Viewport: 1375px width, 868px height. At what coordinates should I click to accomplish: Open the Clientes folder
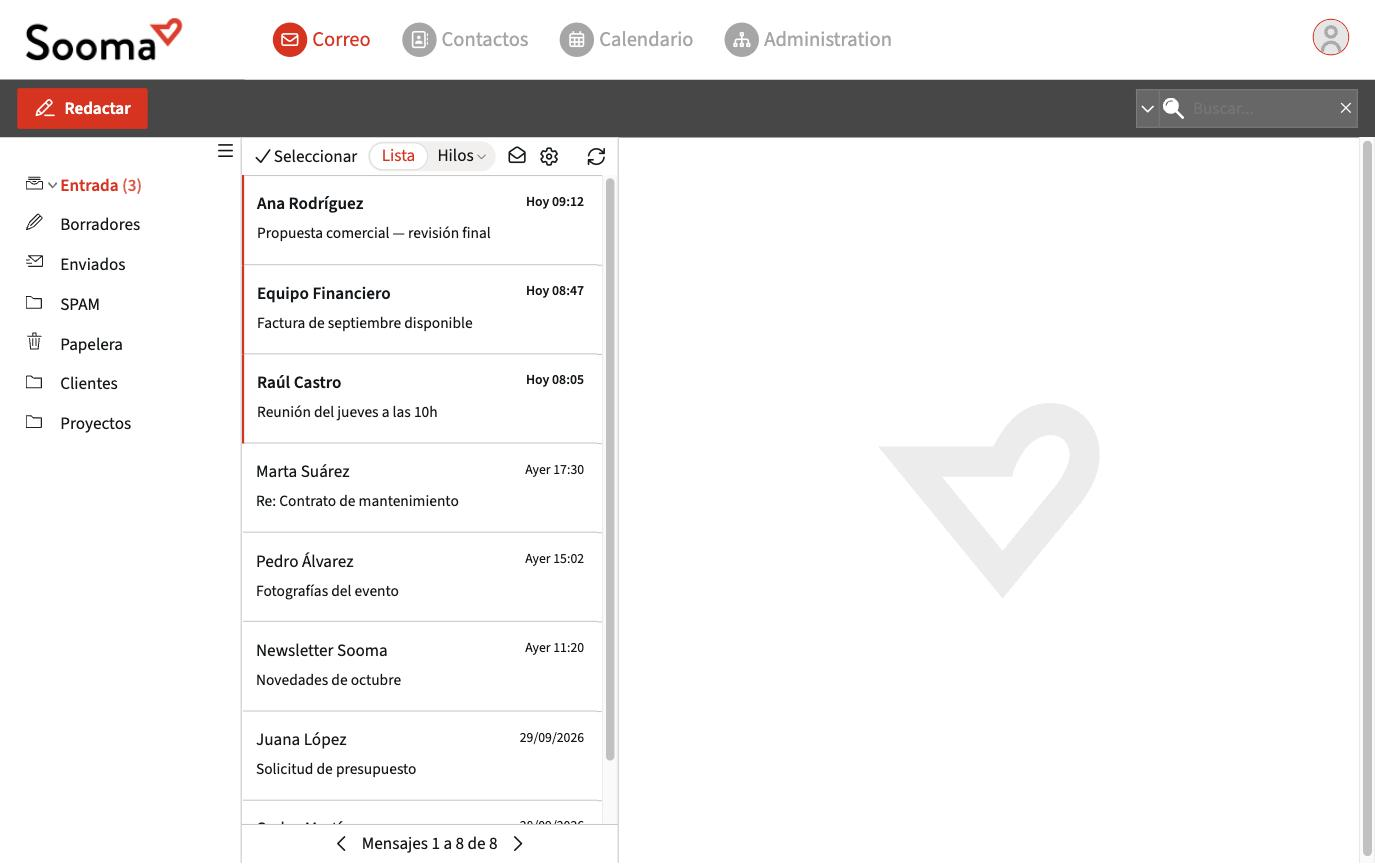[89, 383]
